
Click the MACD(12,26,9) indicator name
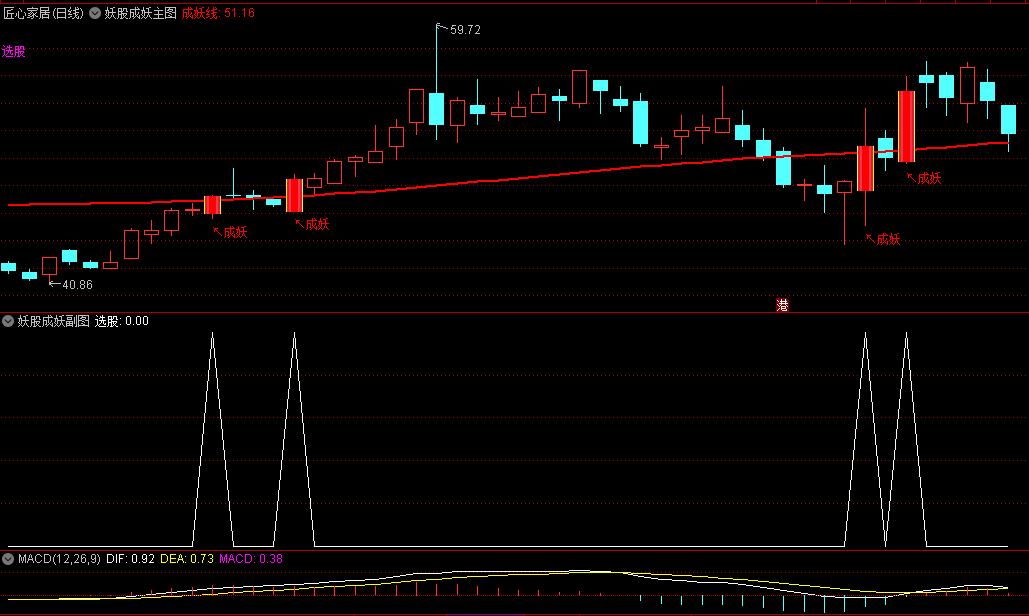point(59,559)
